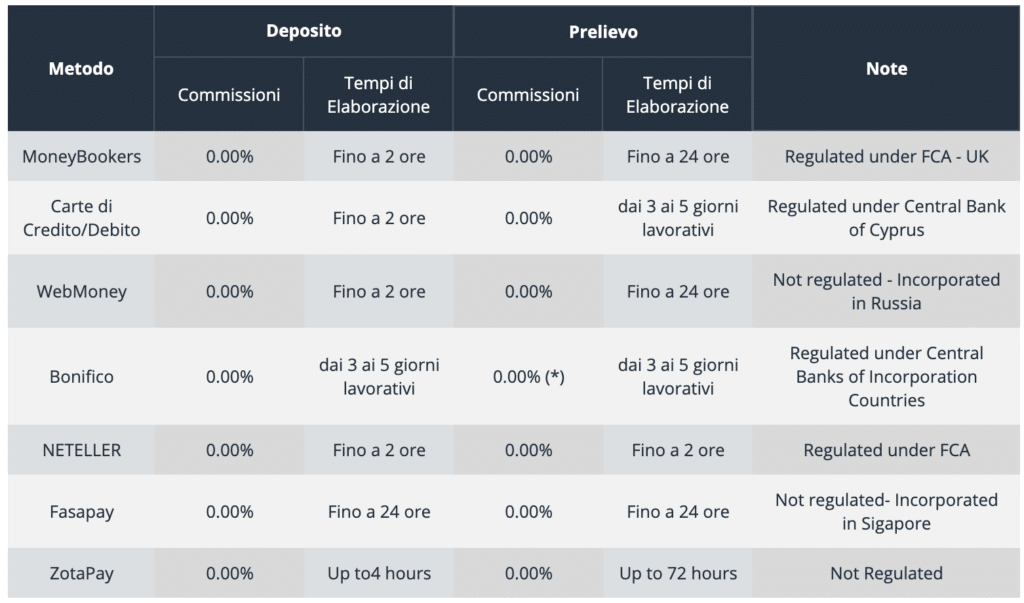Select the Carte di Credito/Debito cell
The height and width of the screenshot is (603, 1024).
(81, 218)
